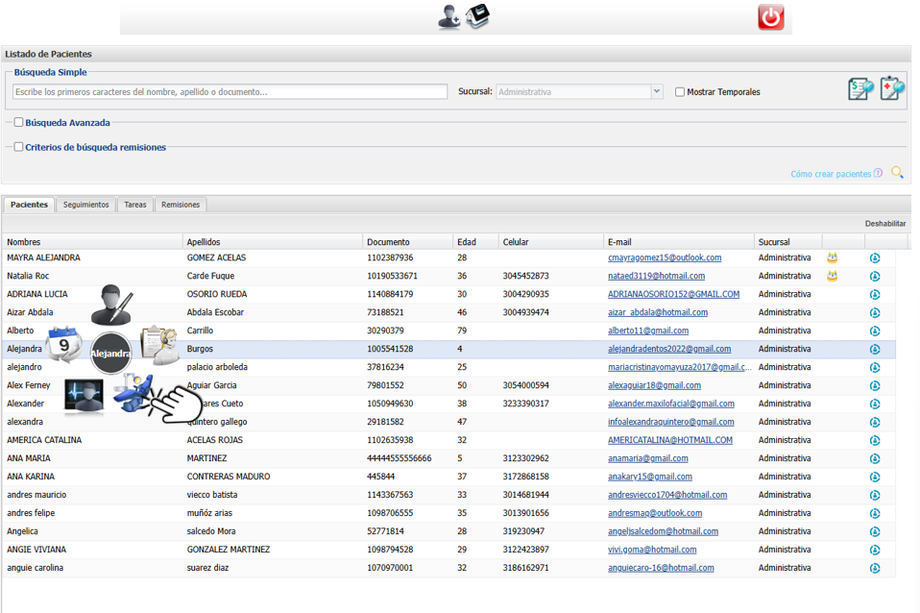Go to the Remisiones tab
This screenshot has width=920, height=613.
181,205
